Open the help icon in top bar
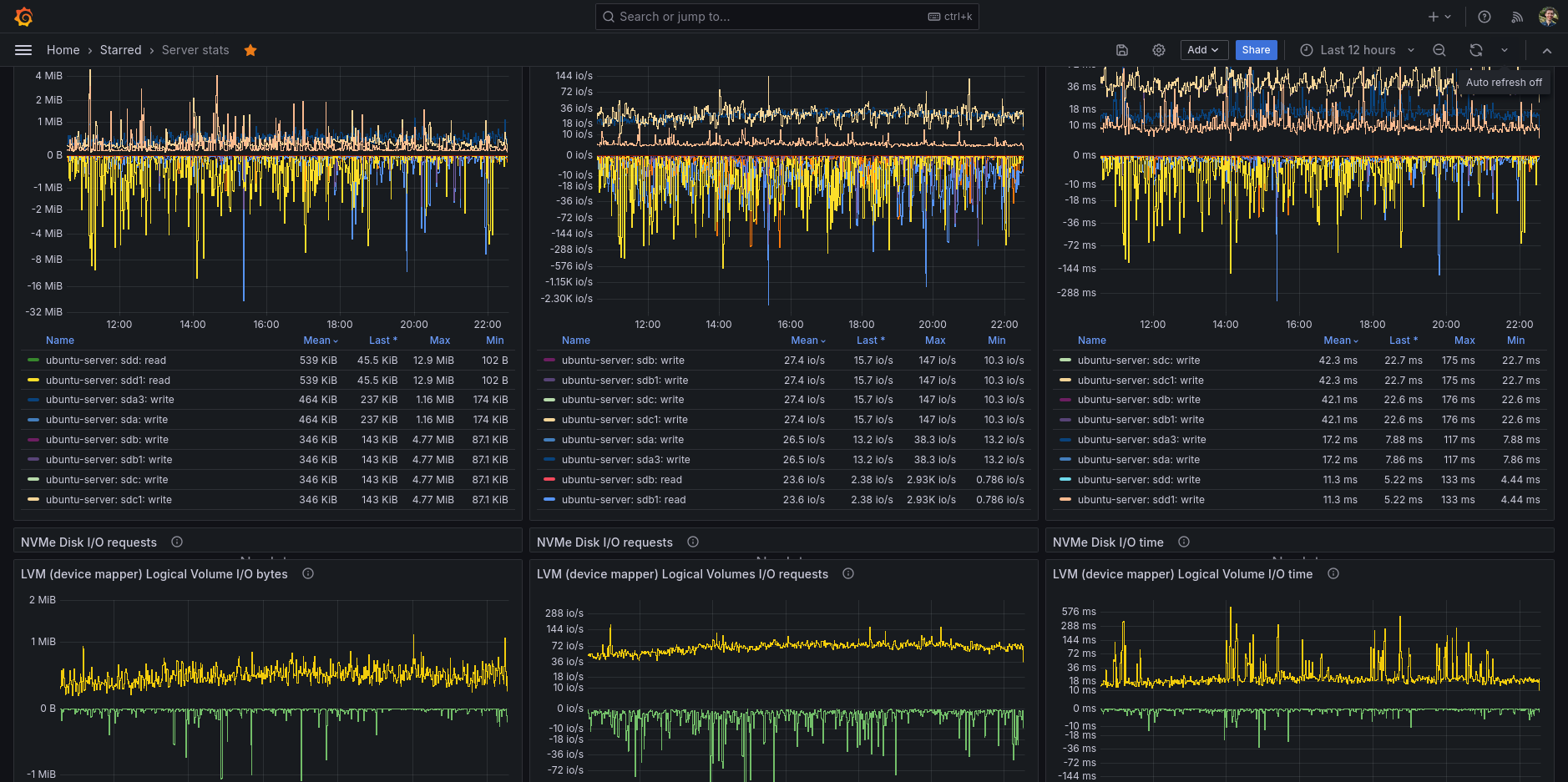The image size is (1568, 782). click(x=1485, y=17)
